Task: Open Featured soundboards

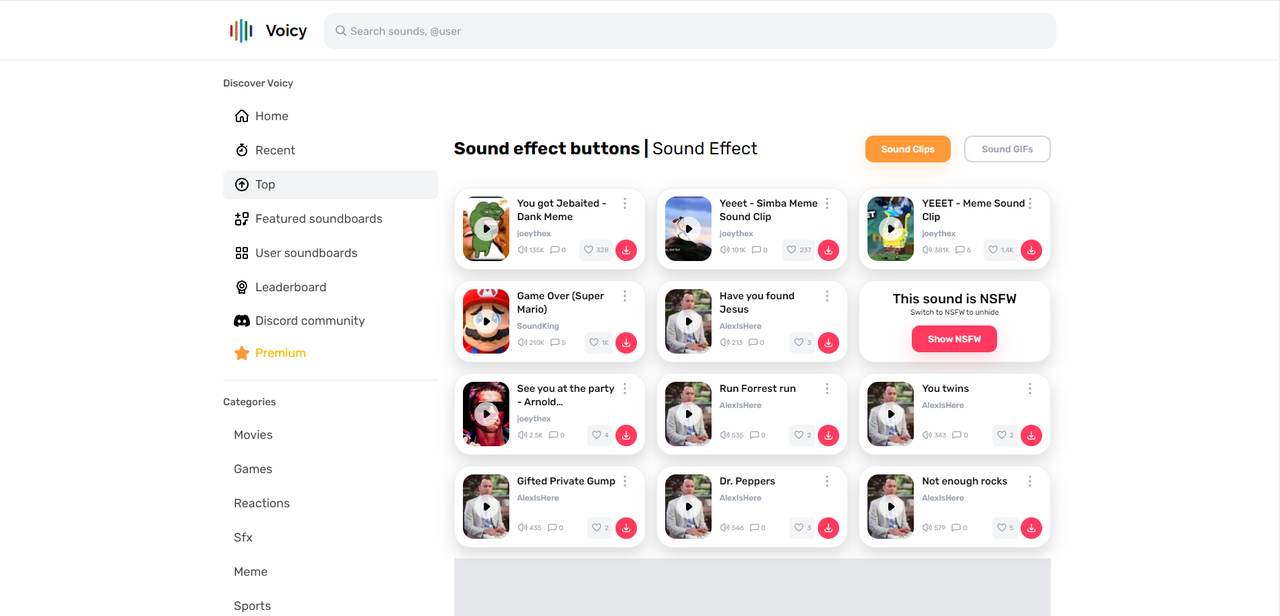Action: click(318, 219)
